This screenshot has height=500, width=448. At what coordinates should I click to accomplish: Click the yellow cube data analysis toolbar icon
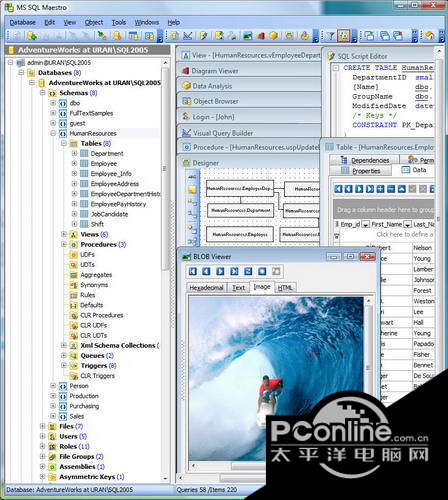(273, 35)
